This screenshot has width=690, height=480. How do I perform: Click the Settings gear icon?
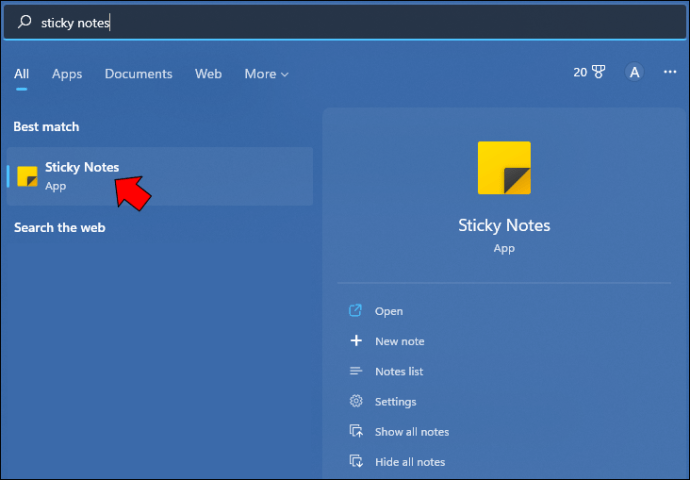point(356,401)
